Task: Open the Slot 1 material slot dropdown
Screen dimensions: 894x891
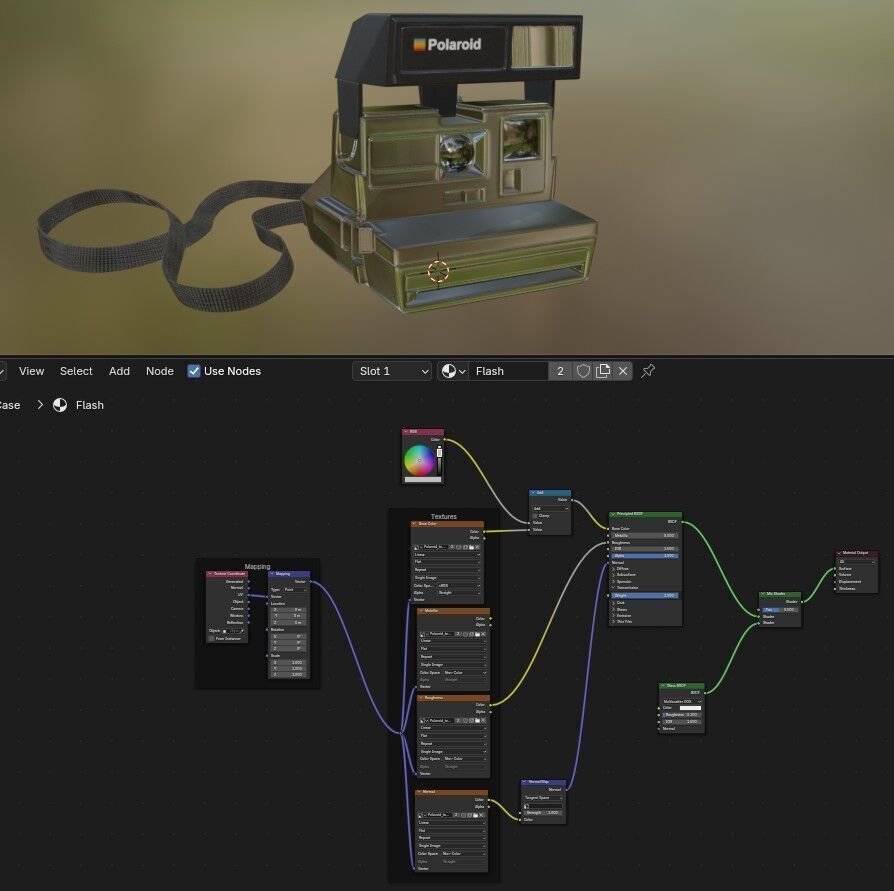Action: pos(392,371)
